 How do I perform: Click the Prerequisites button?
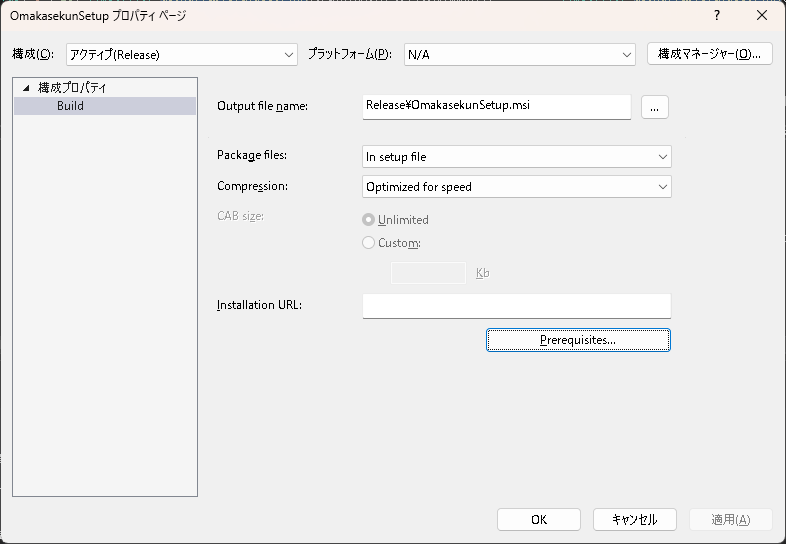(578, 340)
